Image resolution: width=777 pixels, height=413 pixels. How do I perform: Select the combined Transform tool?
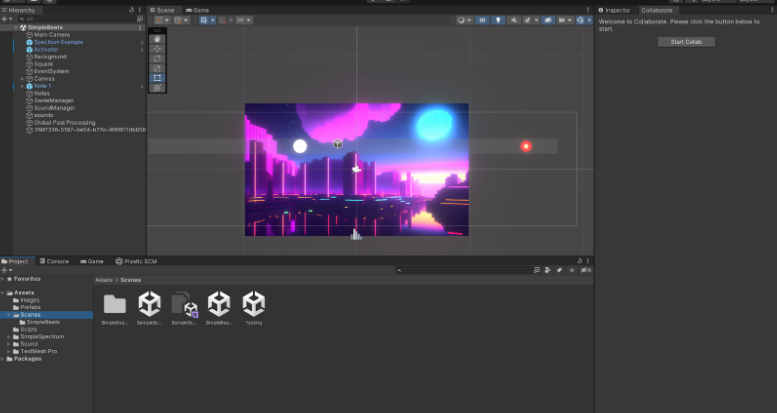pyautogui.click(x=157, y=88)
